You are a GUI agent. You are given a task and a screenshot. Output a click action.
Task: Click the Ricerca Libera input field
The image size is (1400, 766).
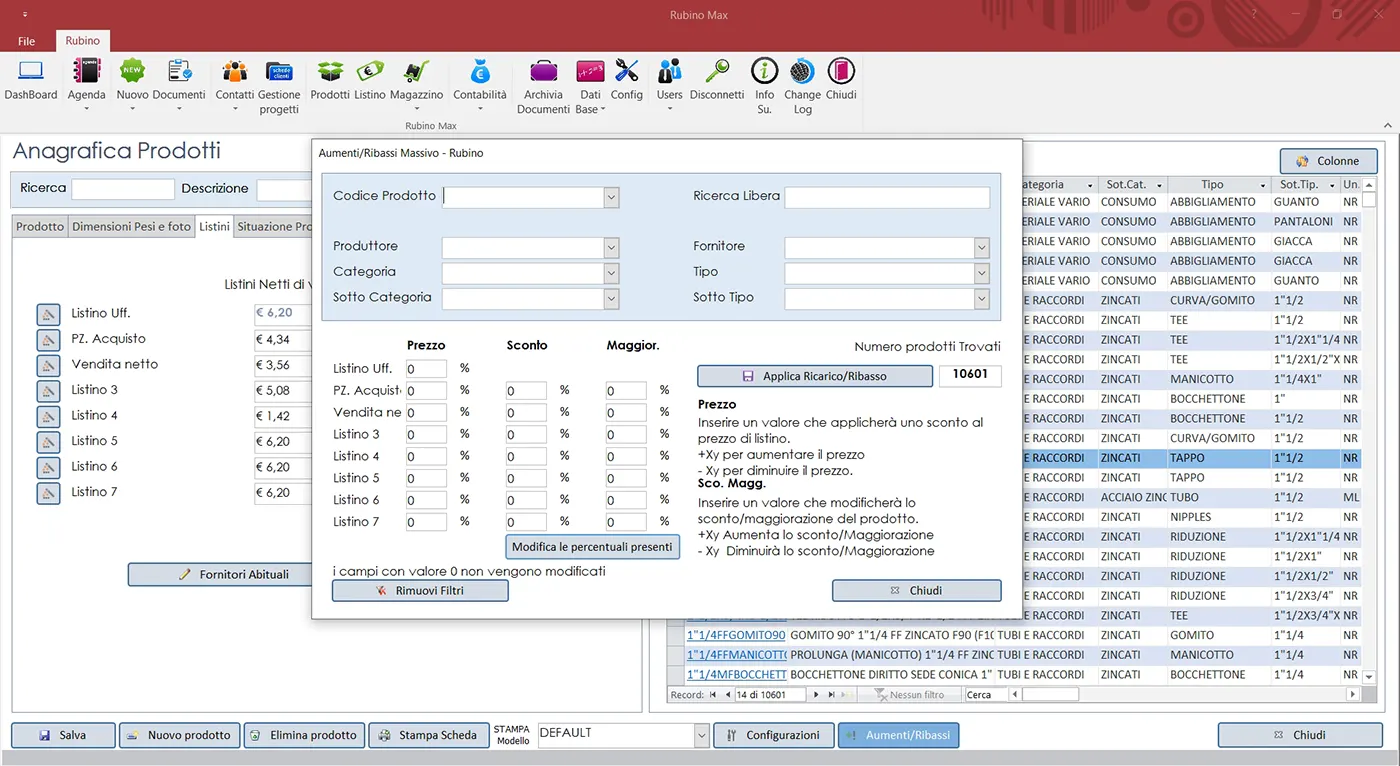coord(887,198)
